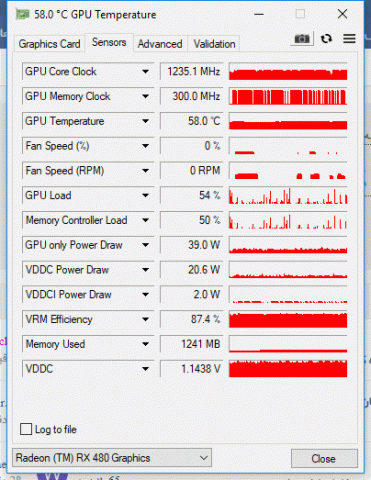This screenshot has height=480, width=371.
Task: Minimize the GPU-Z window
Action: tap(259, 14)
